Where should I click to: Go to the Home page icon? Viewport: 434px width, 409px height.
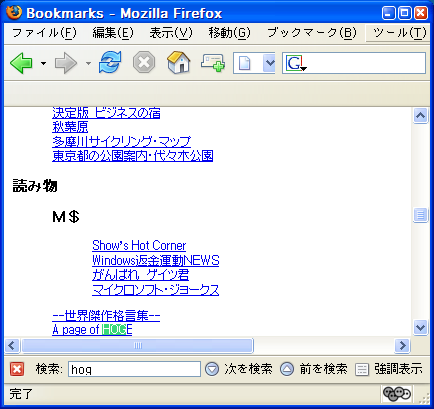point(179,62)
